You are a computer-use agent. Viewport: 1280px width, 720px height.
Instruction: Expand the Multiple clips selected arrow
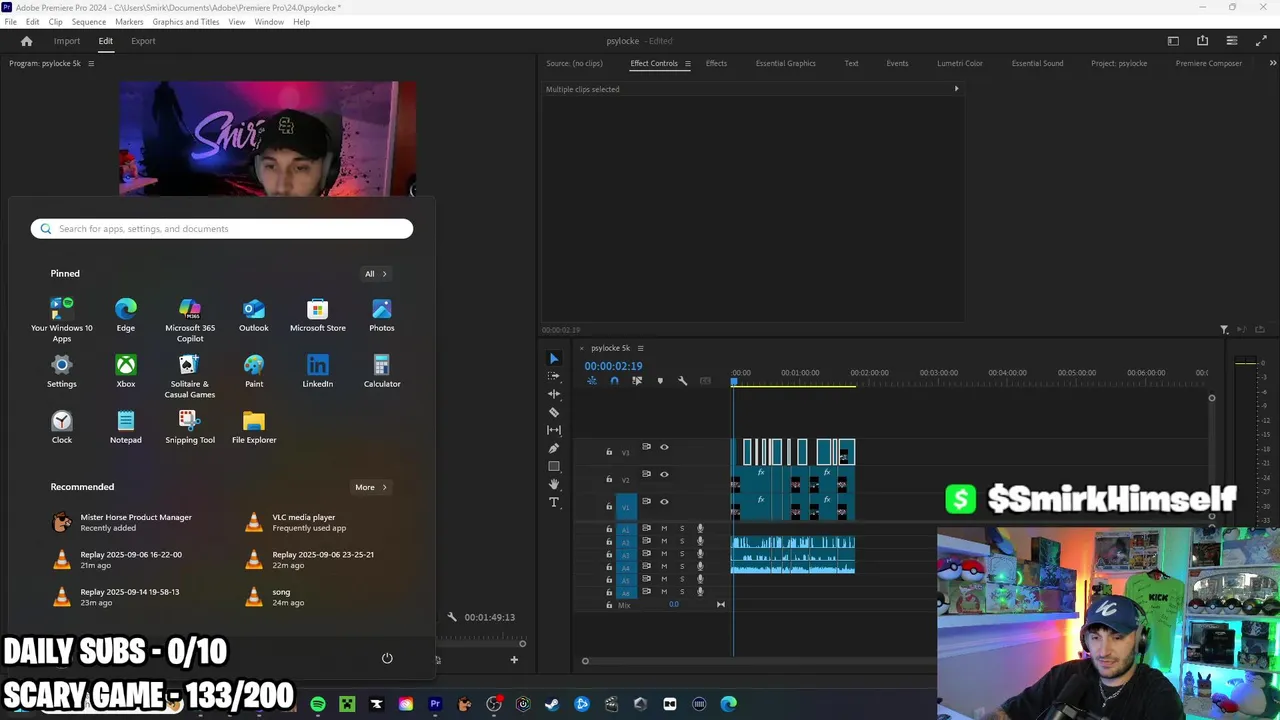pos(956,89)
